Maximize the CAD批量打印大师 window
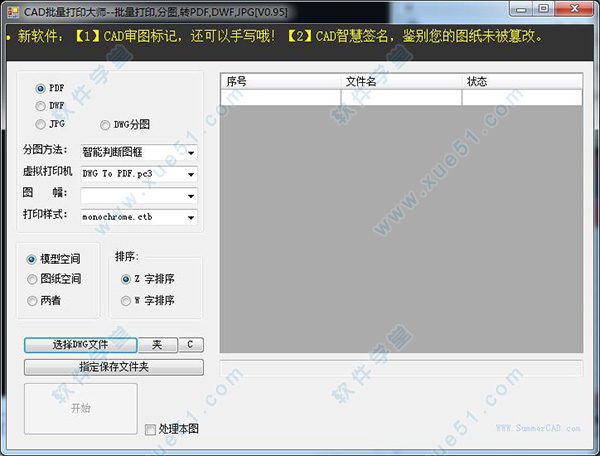 pos(543,9)
